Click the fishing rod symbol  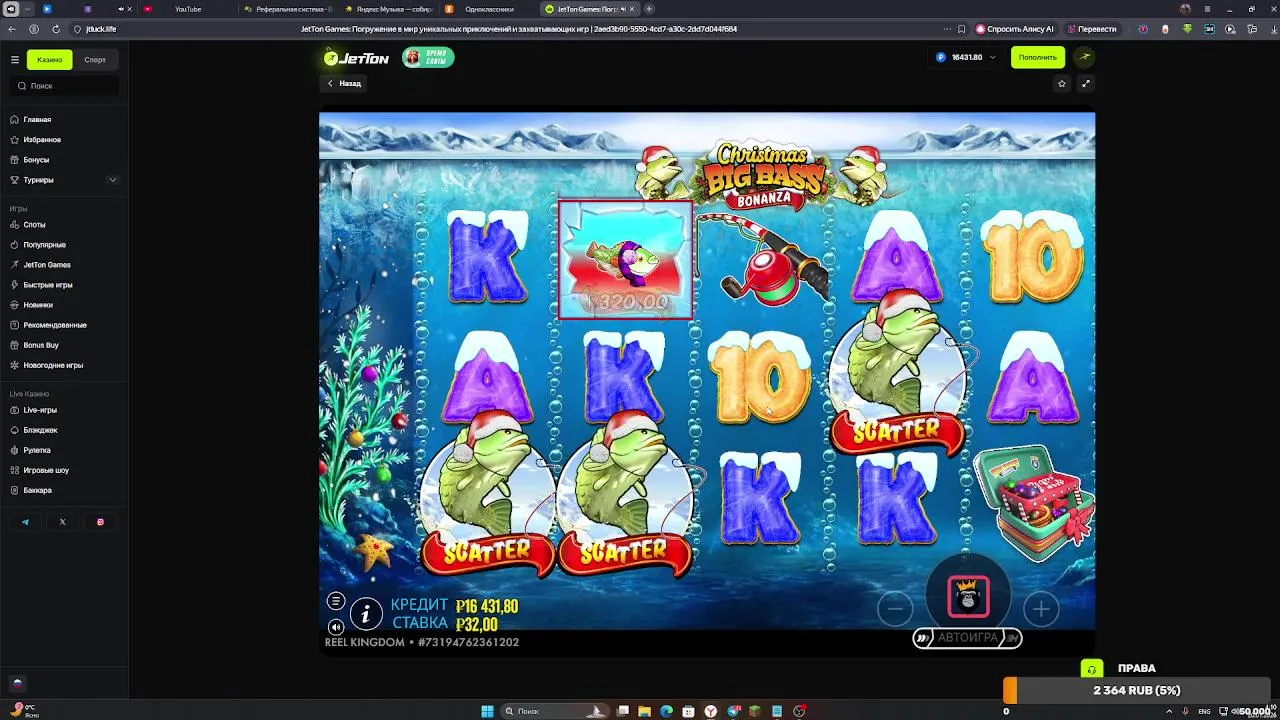764,260
